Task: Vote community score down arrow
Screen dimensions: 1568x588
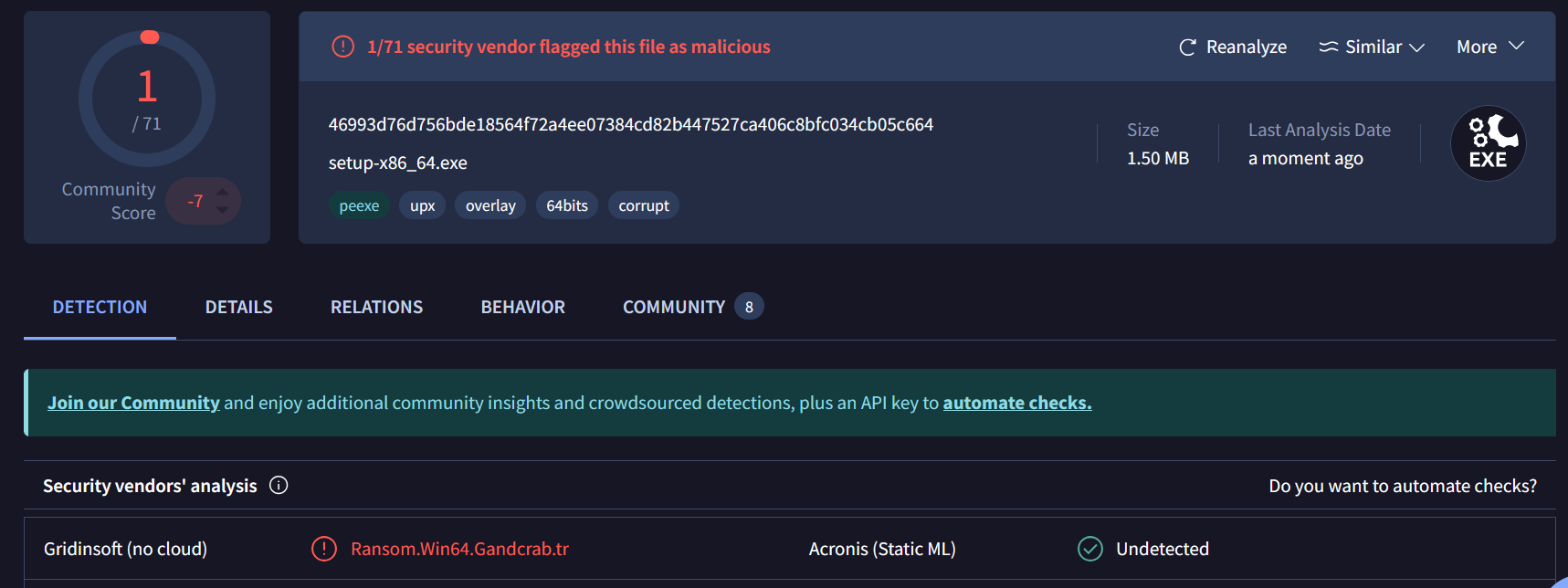Action: tap(223, 211)
